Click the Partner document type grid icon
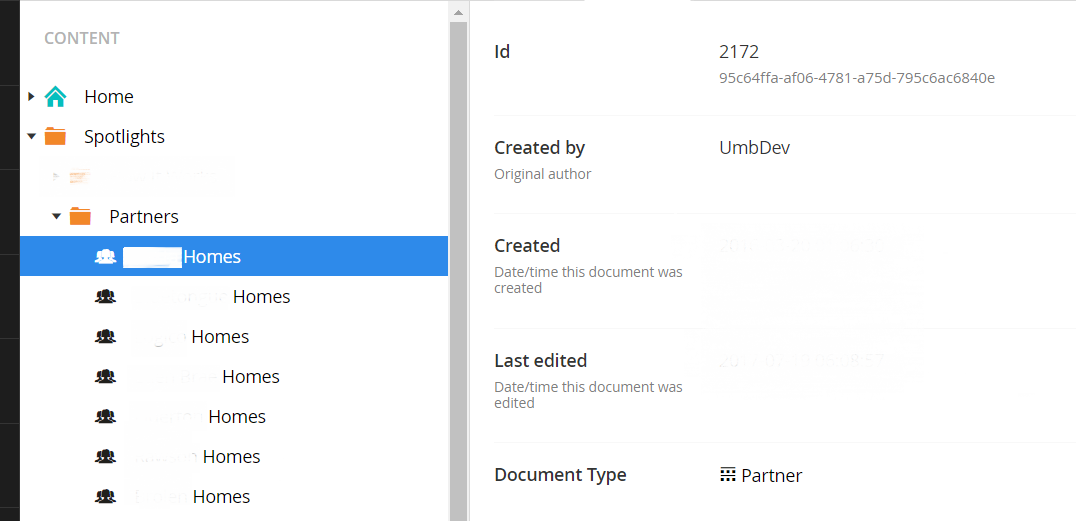Viewport: 1076px width, 521px height. tap(728, 475)
